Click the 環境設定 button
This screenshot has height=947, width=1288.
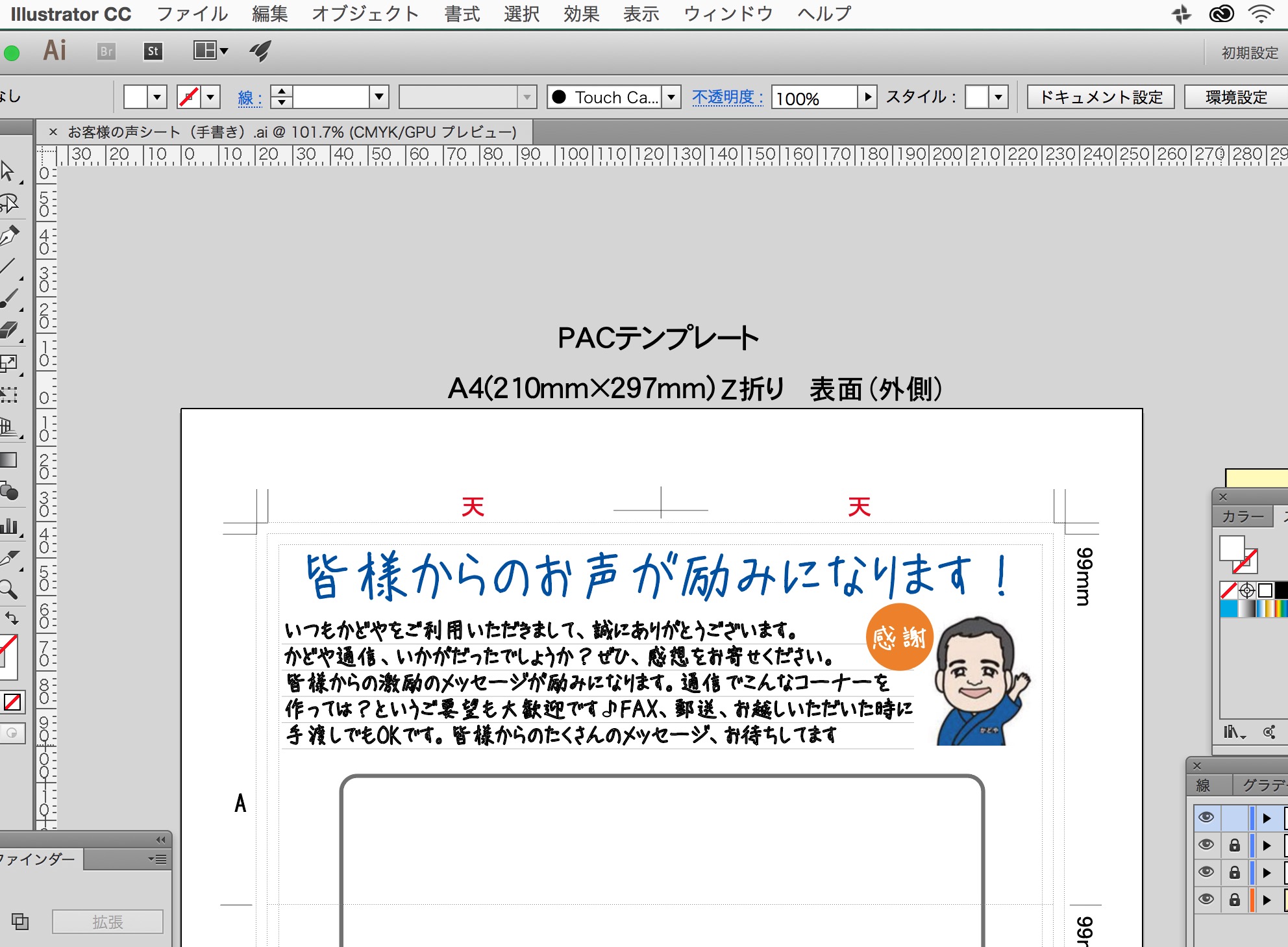pos(1236,97)
